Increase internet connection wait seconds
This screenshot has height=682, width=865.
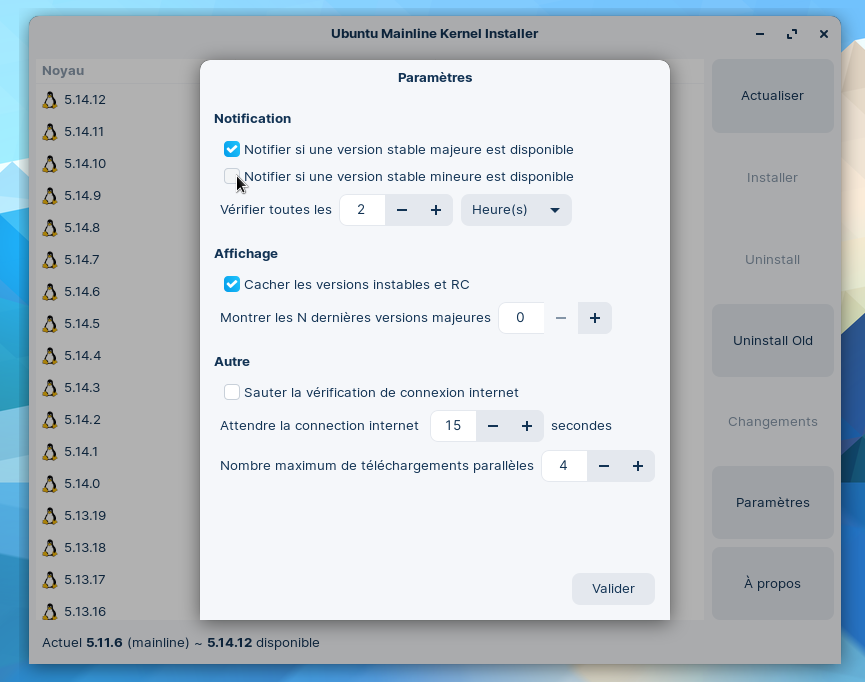tap(526, 426)
